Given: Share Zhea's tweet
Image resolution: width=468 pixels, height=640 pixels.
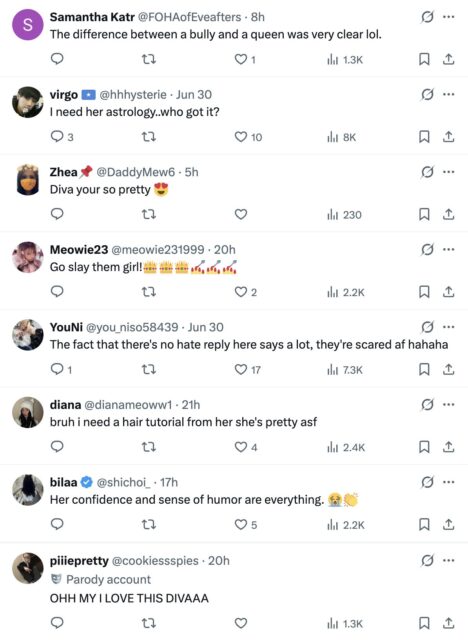Looking at the screenshot, I should (448, 214).
